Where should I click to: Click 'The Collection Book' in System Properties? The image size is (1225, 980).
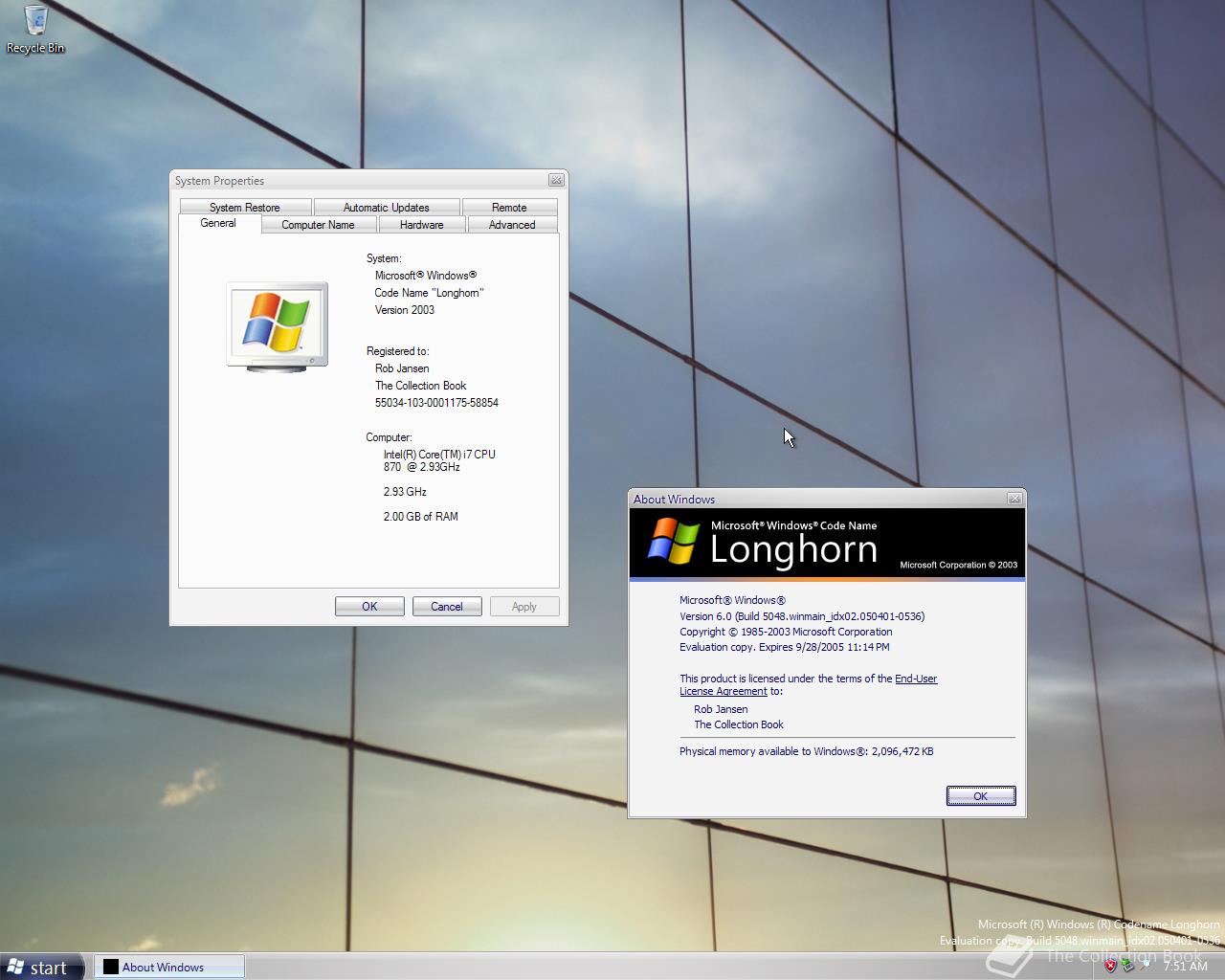pos(421,386)
